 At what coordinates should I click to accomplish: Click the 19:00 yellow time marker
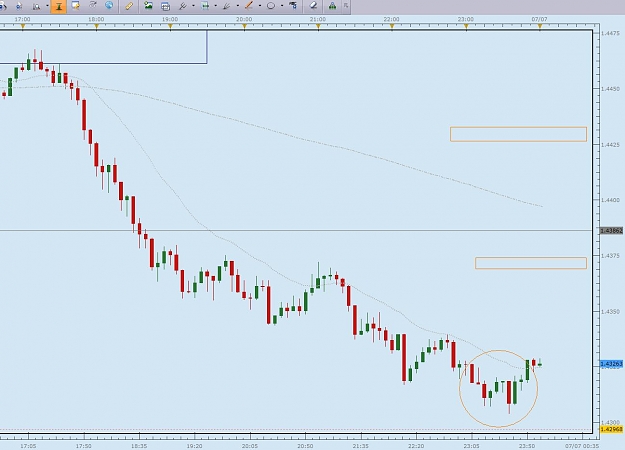pos(171,27)
